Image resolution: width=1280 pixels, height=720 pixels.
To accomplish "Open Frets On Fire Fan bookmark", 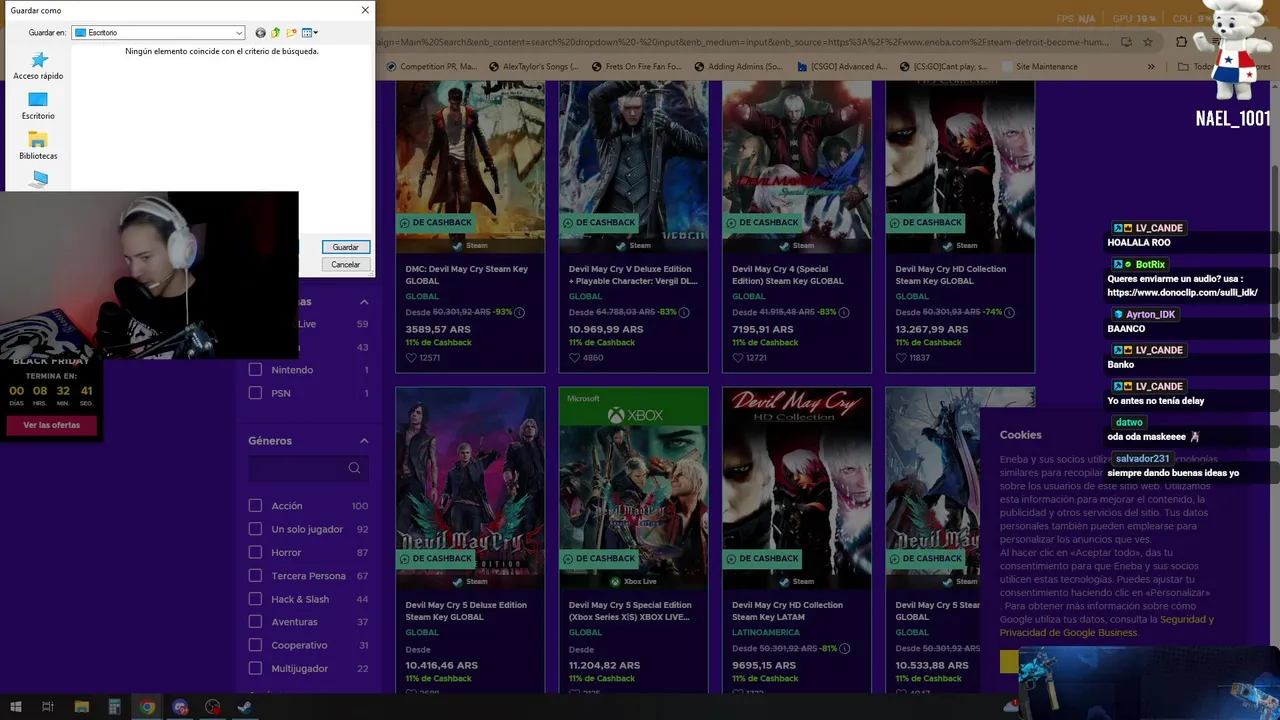I will click(636, 67).
